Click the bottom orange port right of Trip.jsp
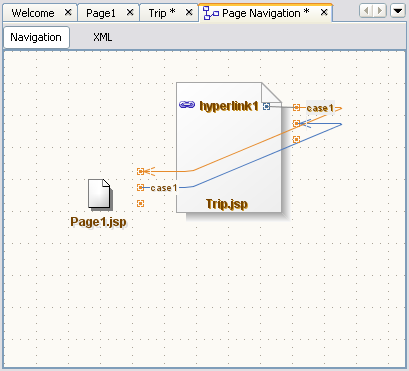This screenshot has height=371, width=409. pyautogui.click(x=296, y=139)
